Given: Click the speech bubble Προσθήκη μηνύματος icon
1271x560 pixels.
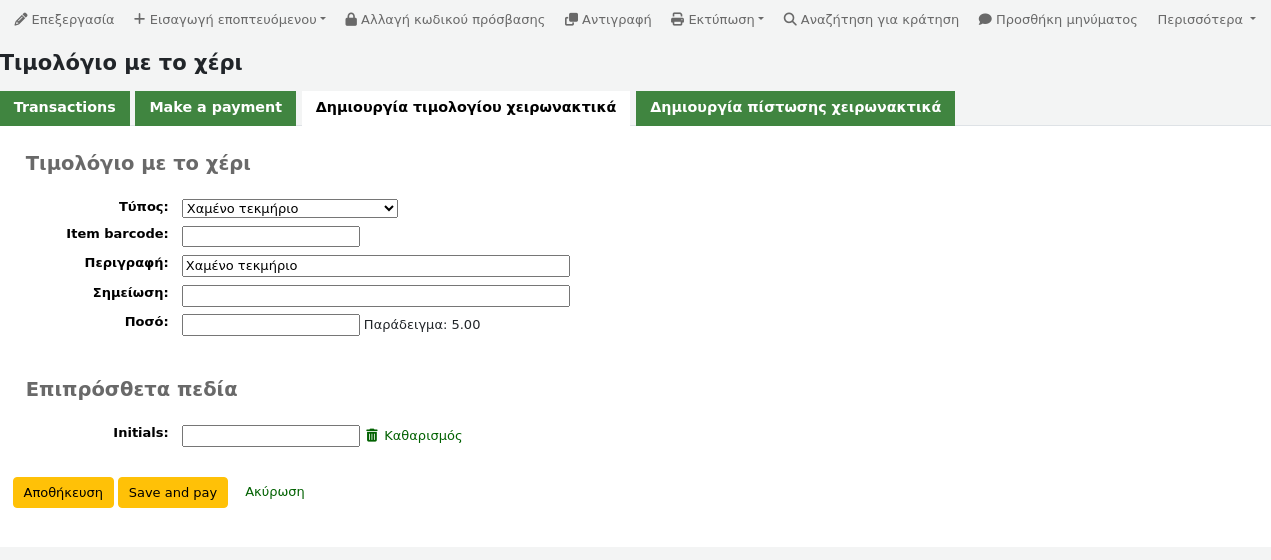Looking at the screenshot, I should click(985, 20).
